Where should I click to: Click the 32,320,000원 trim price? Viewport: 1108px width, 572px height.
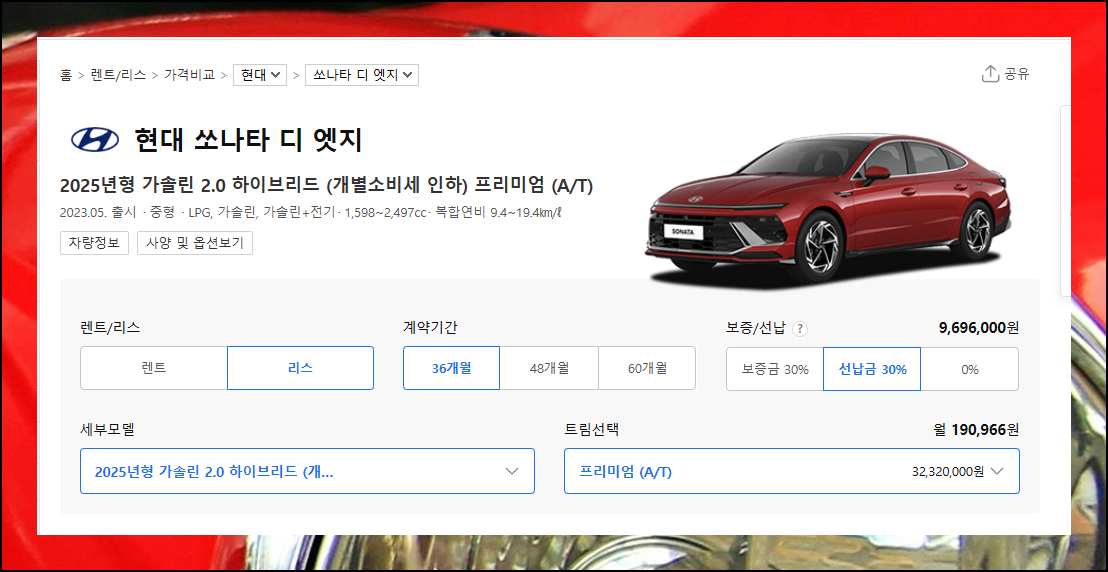(948, 472)
